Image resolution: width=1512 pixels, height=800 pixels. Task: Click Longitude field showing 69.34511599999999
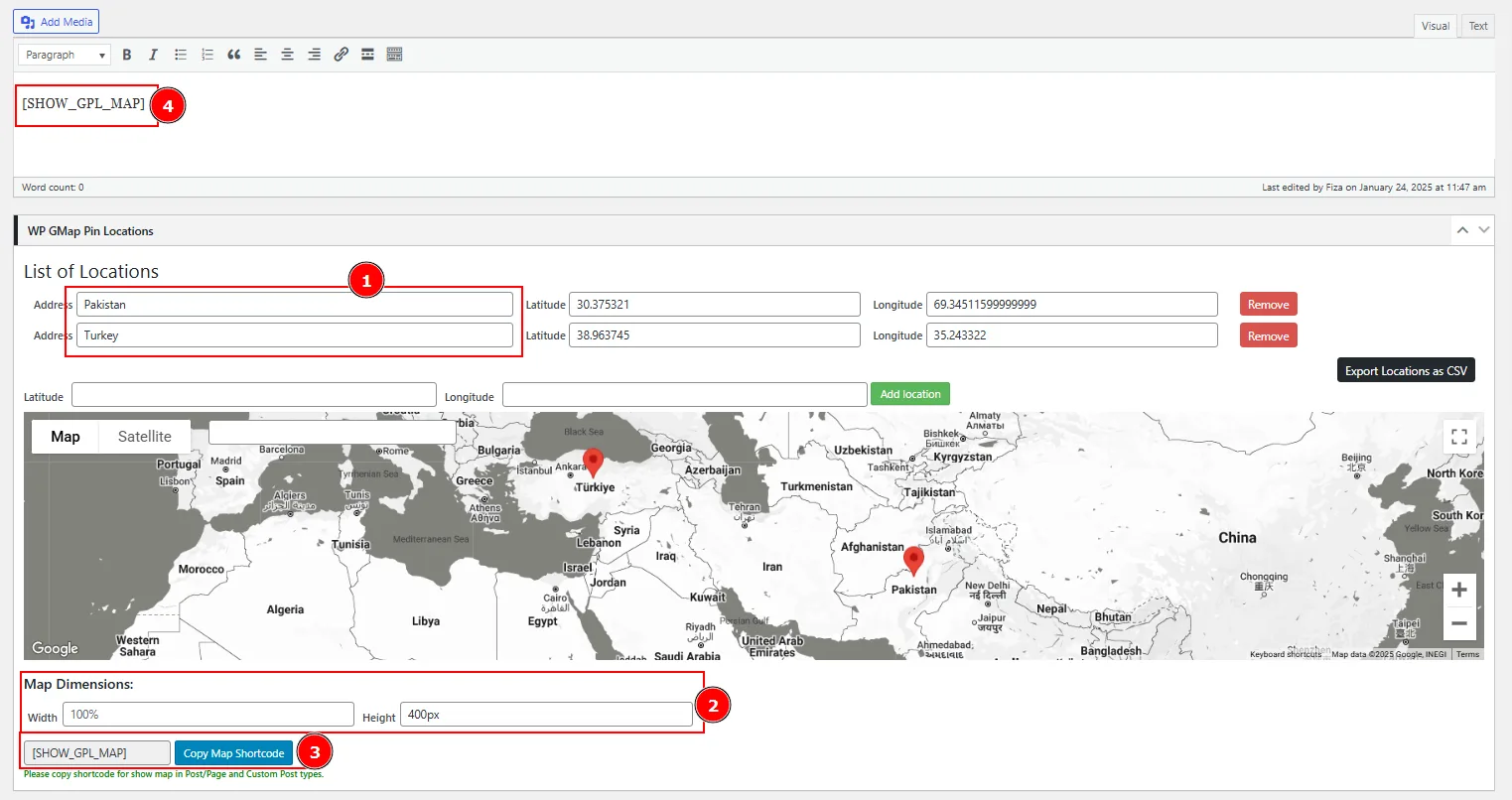click(x=1072, y=305)
